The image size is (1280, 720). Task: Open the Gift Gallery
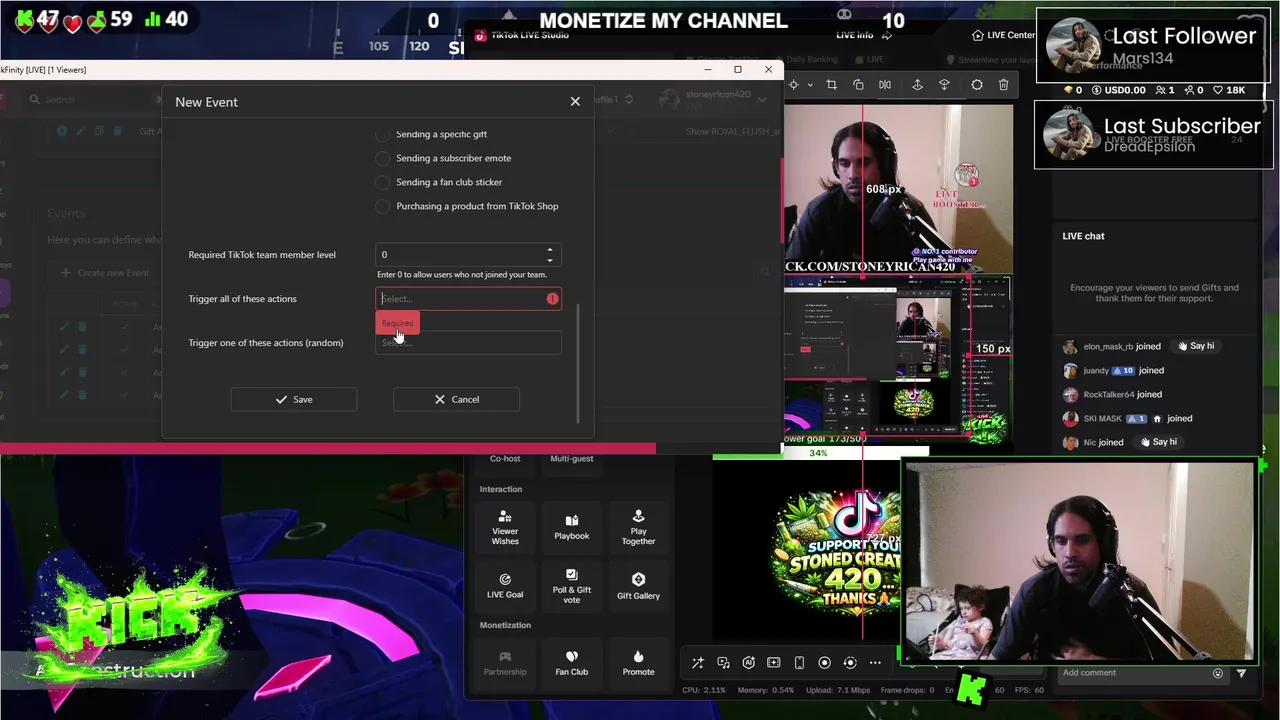(638, 586)
